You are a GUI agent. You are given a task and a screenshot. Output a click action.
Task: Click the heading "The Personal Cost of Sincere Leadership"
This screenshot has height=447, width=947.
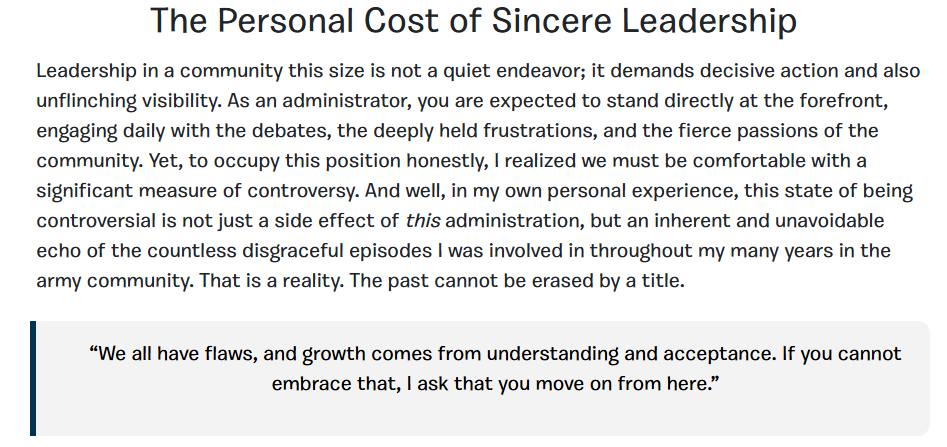[x=473, y=22]
